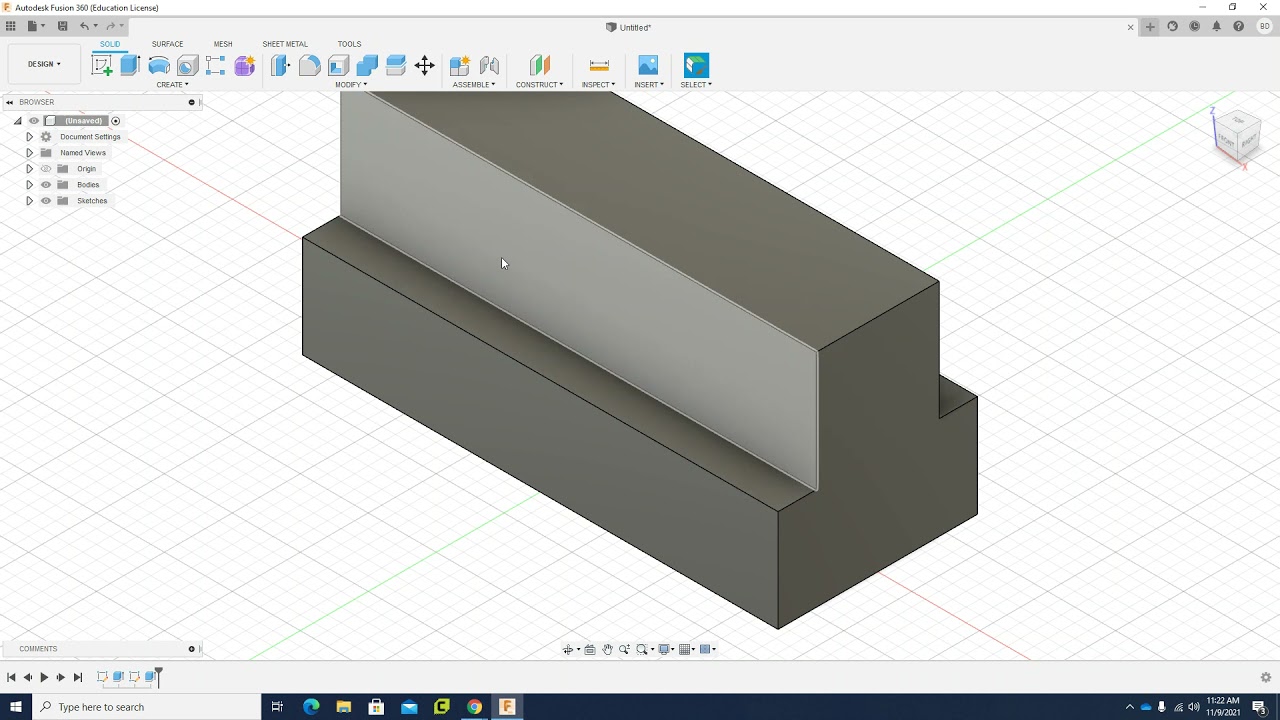Image resolution: width=1280 pixels, height=720 pixels.
Task: Select the Create Form tool
Action: click(x=245, y=66)
